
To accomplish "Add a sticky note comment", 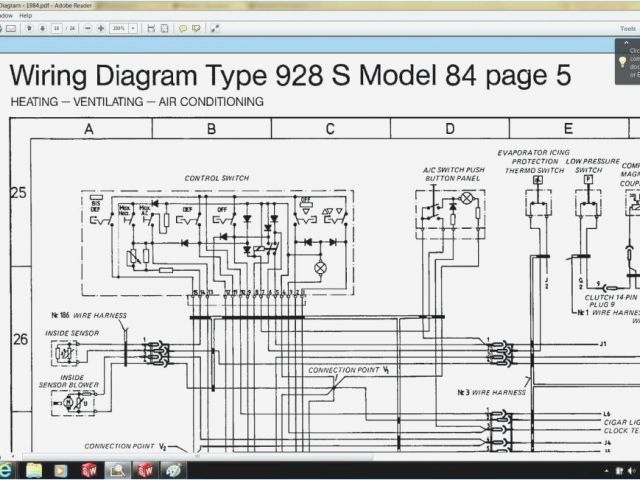I will 183,29.
